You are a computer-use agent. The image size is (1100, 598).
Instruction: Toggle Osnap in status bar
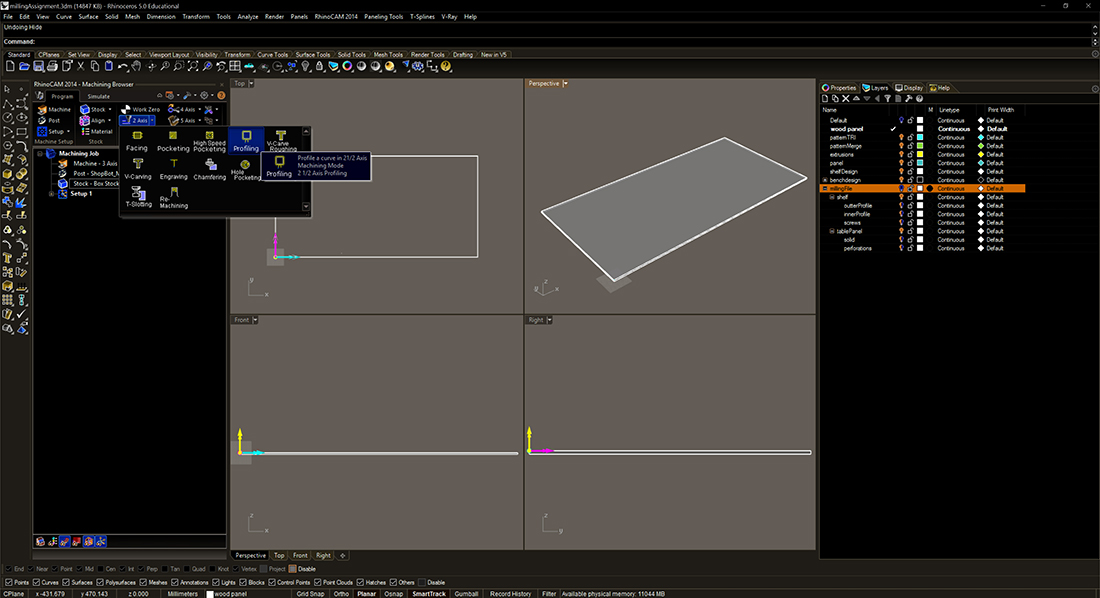[x=394, y=594]
